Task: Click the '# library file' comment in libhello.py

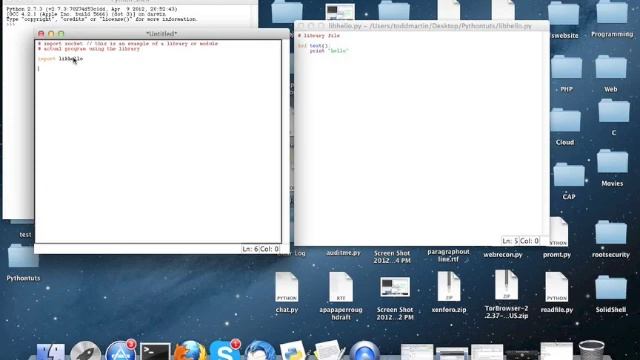Action: coord(319,36)
